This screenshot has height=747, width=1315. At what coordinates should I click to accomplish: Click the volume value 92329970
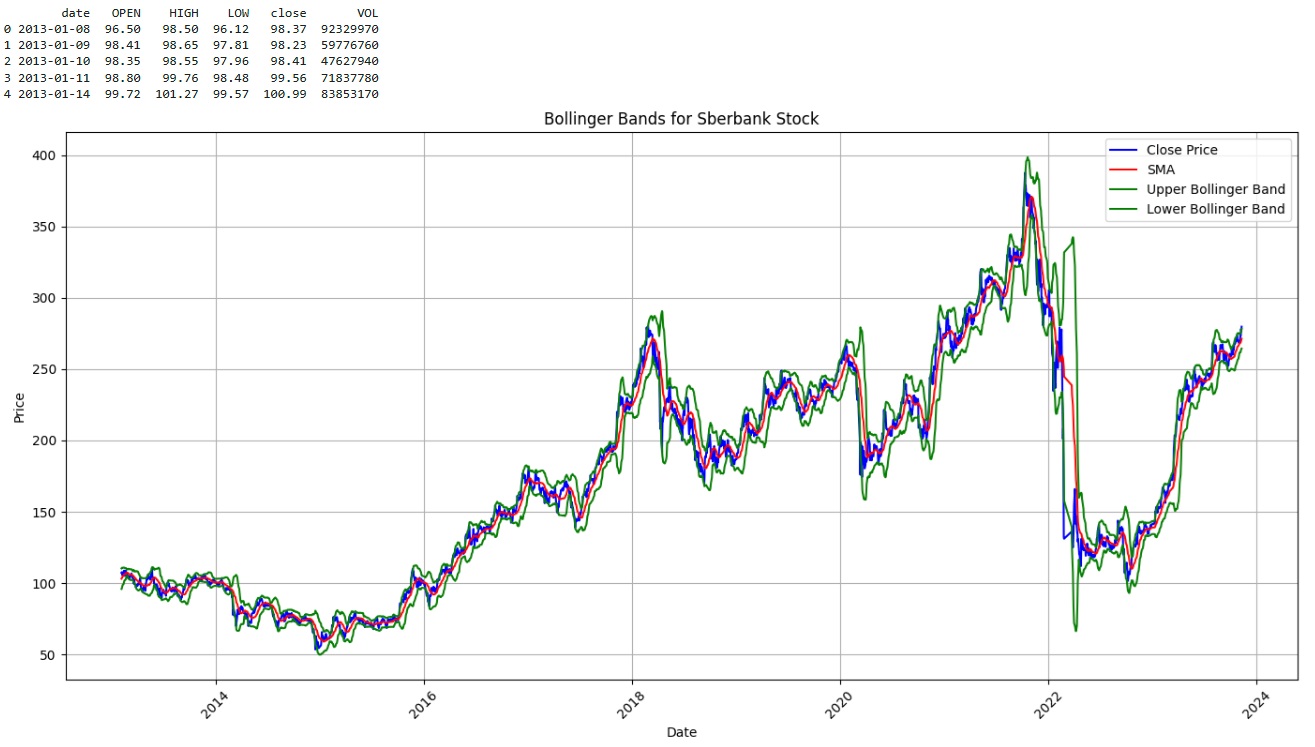coord(350,29)
